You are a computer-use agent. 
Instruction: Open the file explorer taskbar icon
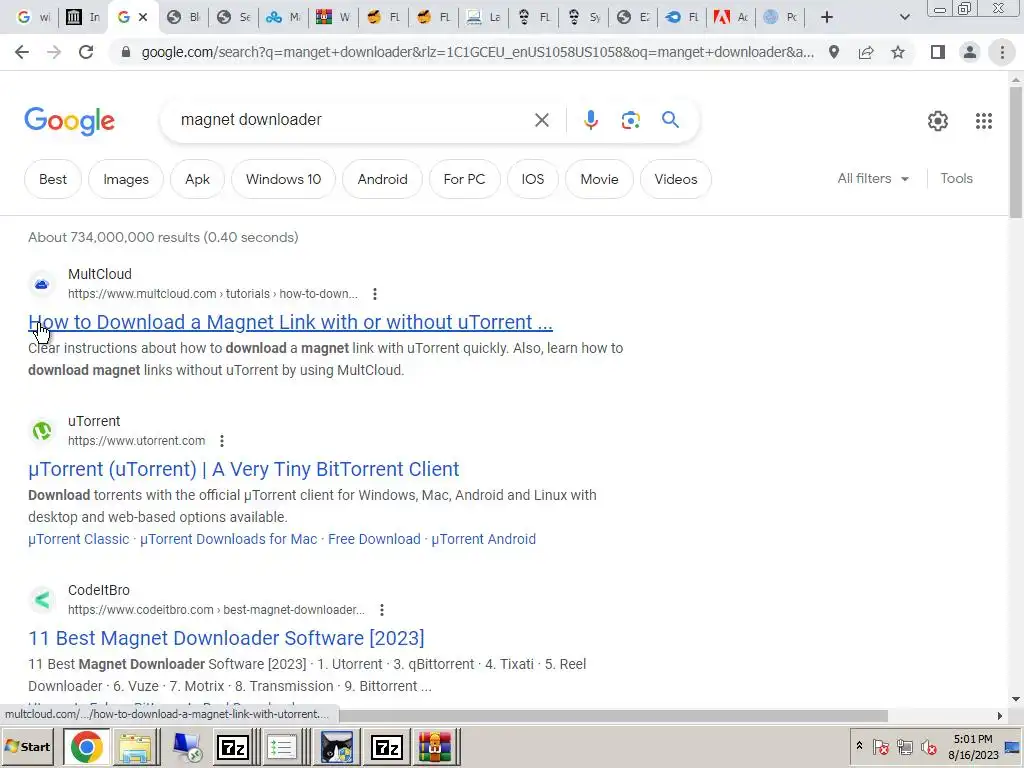click(135, 747)
